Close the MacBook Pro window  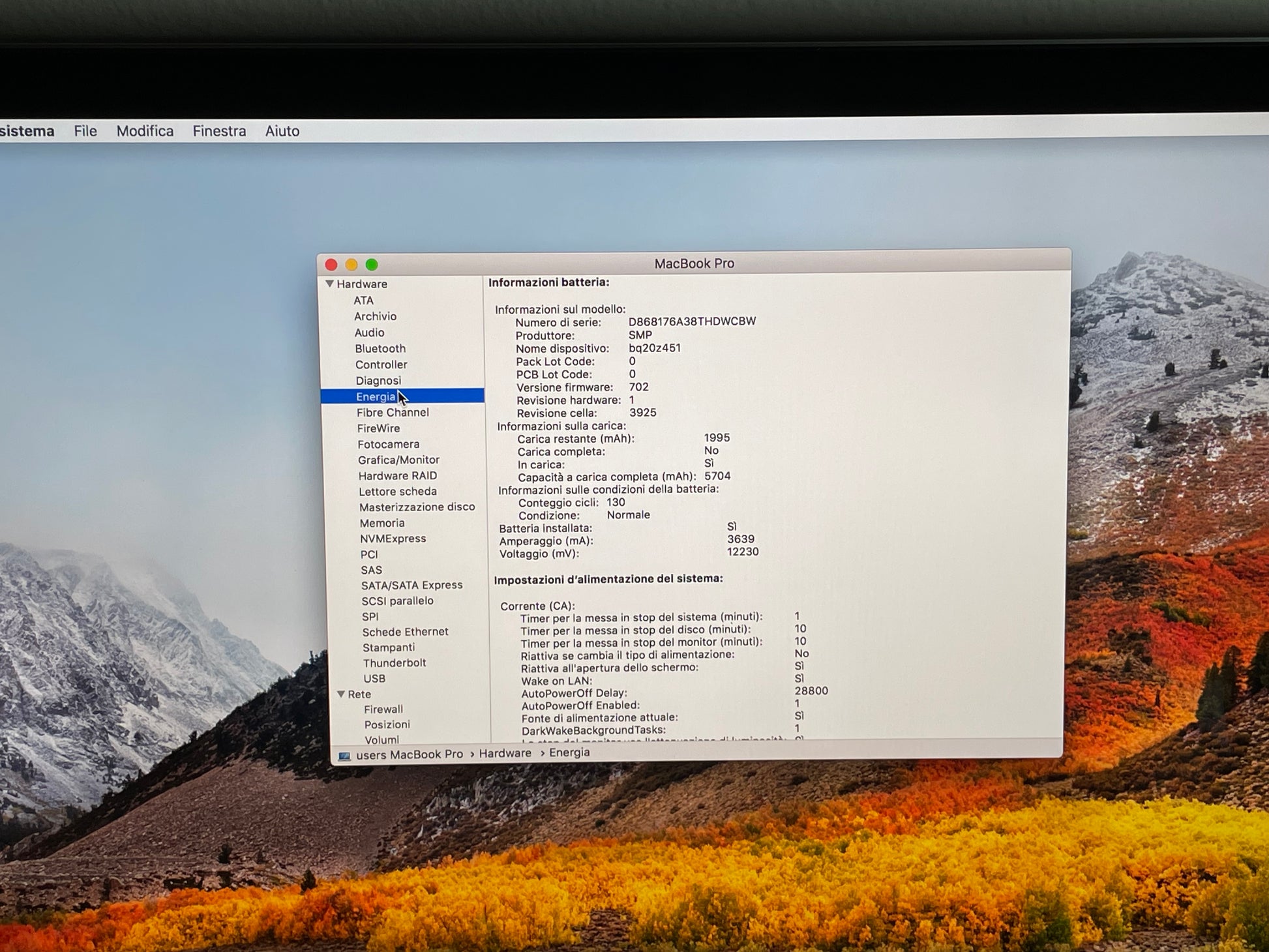pos(331,265)
